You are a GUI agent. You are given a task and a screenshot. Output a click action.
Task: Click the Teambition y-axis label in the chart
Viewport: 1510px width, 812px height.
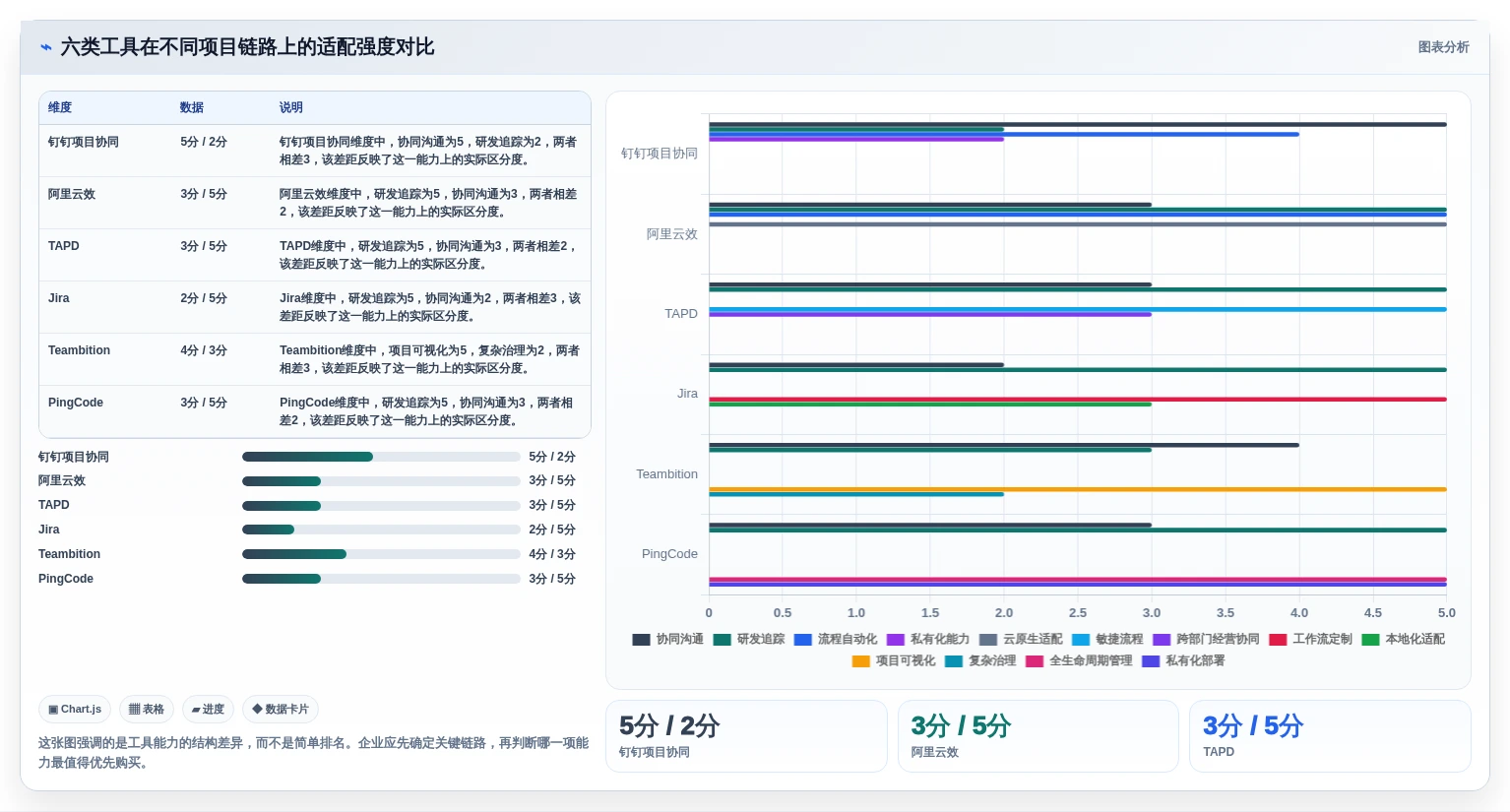667,474
